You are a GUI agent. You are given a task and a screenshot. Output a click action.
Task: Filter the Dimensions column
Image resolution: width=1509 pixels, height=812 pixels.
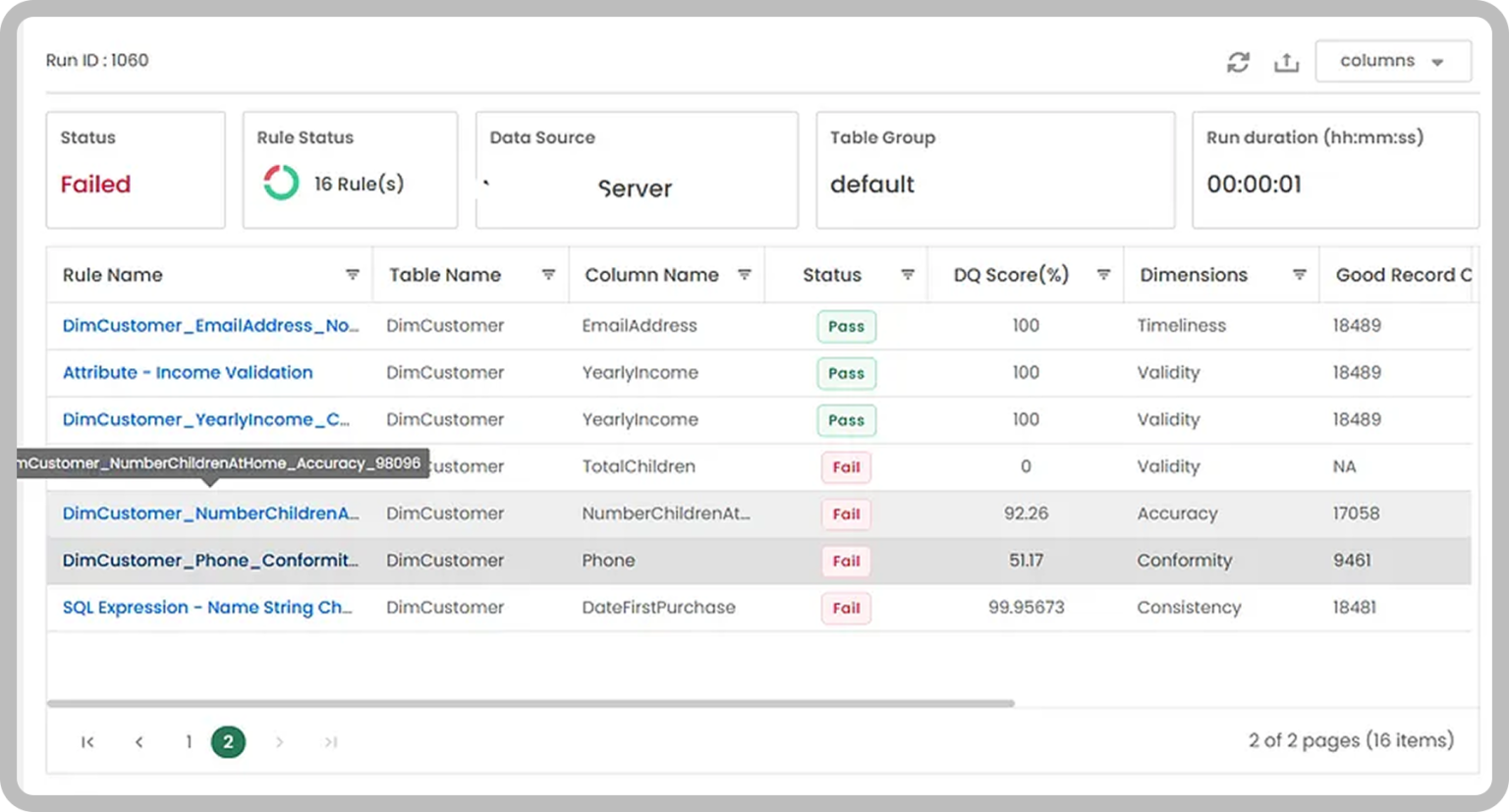(1299, 275)
